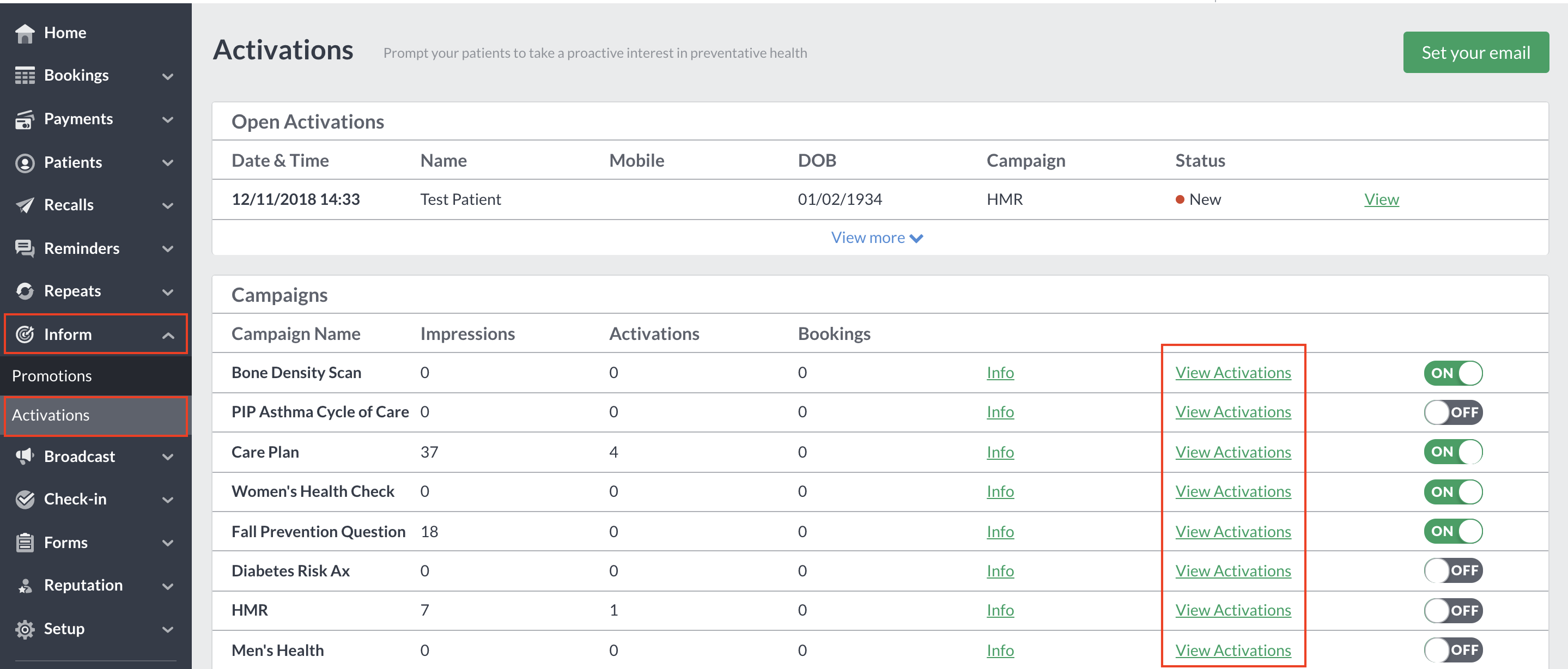Screen dimensions: 1568x669
Task: Click the Impressions column header
Action: click(x=467, y=333)
